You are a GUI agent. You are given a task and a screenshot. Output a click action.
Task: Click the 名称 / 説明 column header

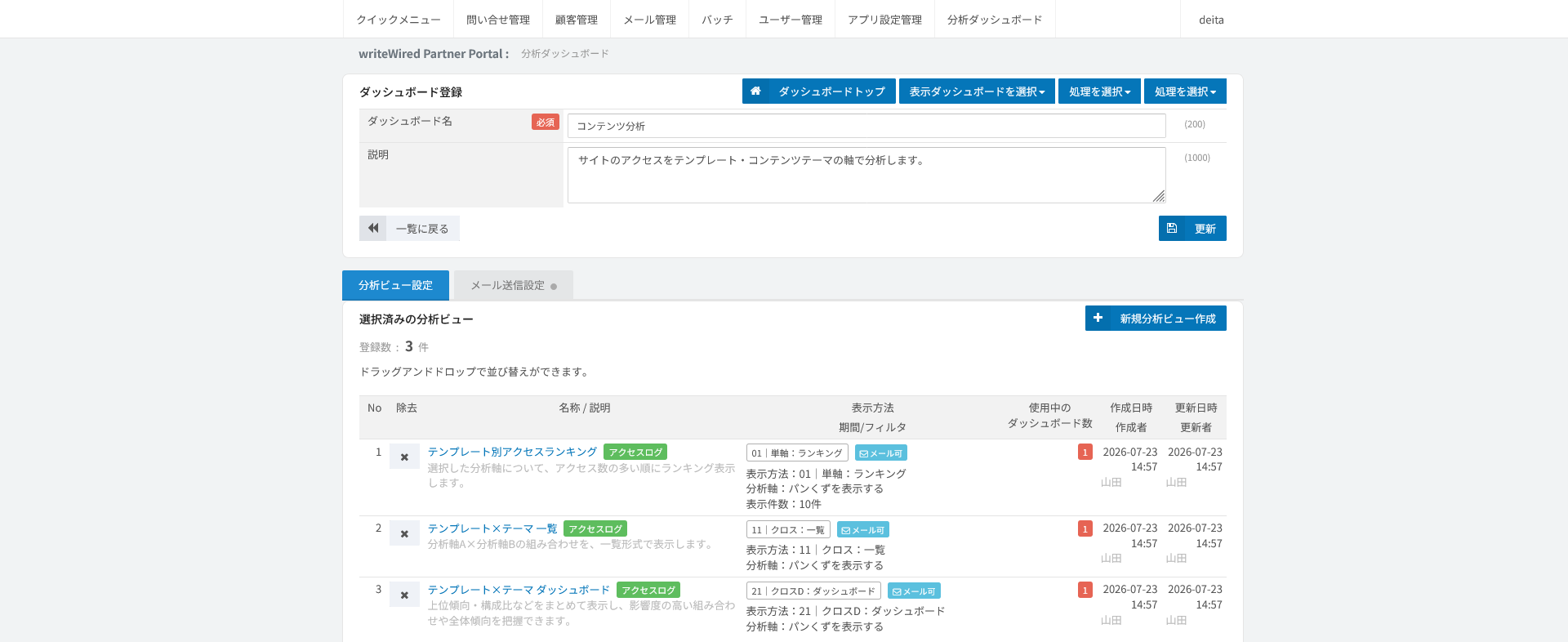(x=585, y=408)
